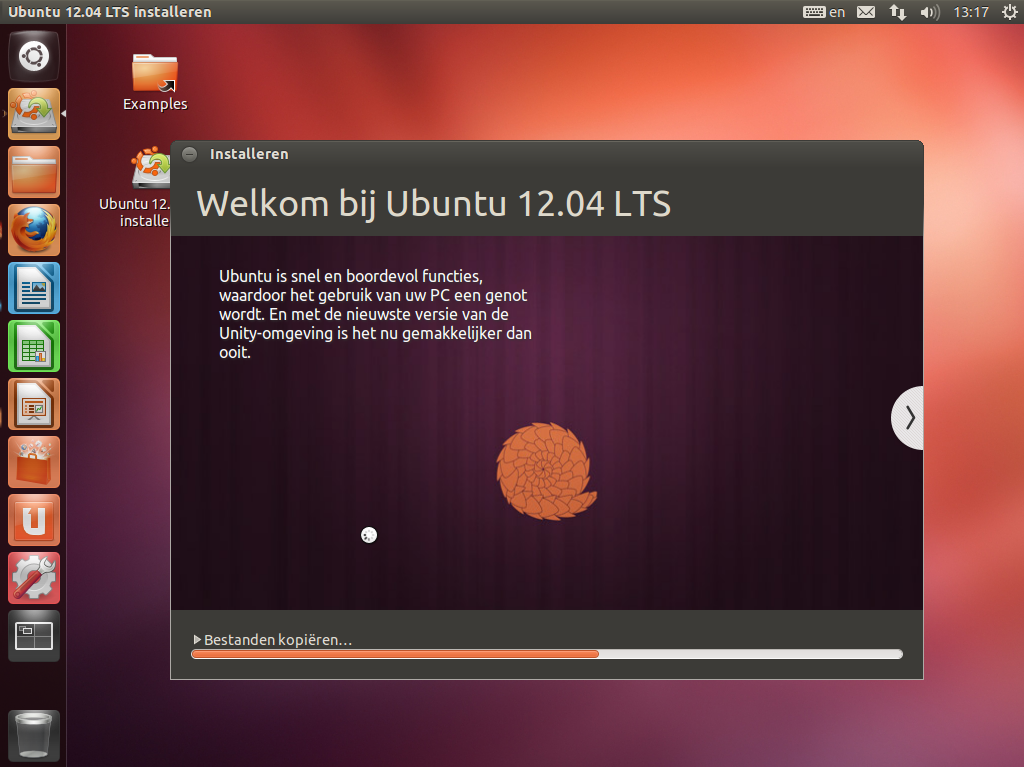Open the Ubuntu Dash home launcher
Image resolution: width=1024 pixels, height=767 pixels.
tap(34, 56)
